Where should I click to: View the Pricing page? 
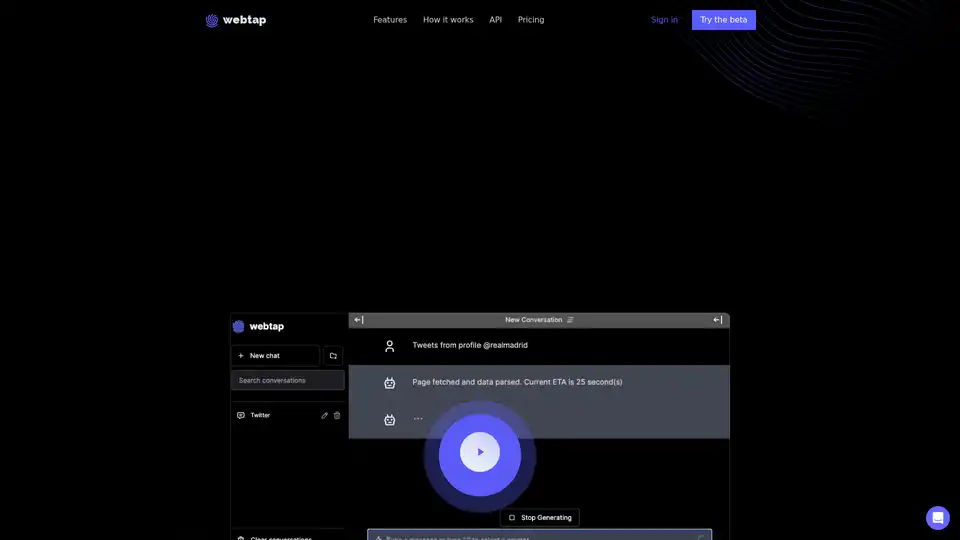[531, 20]
